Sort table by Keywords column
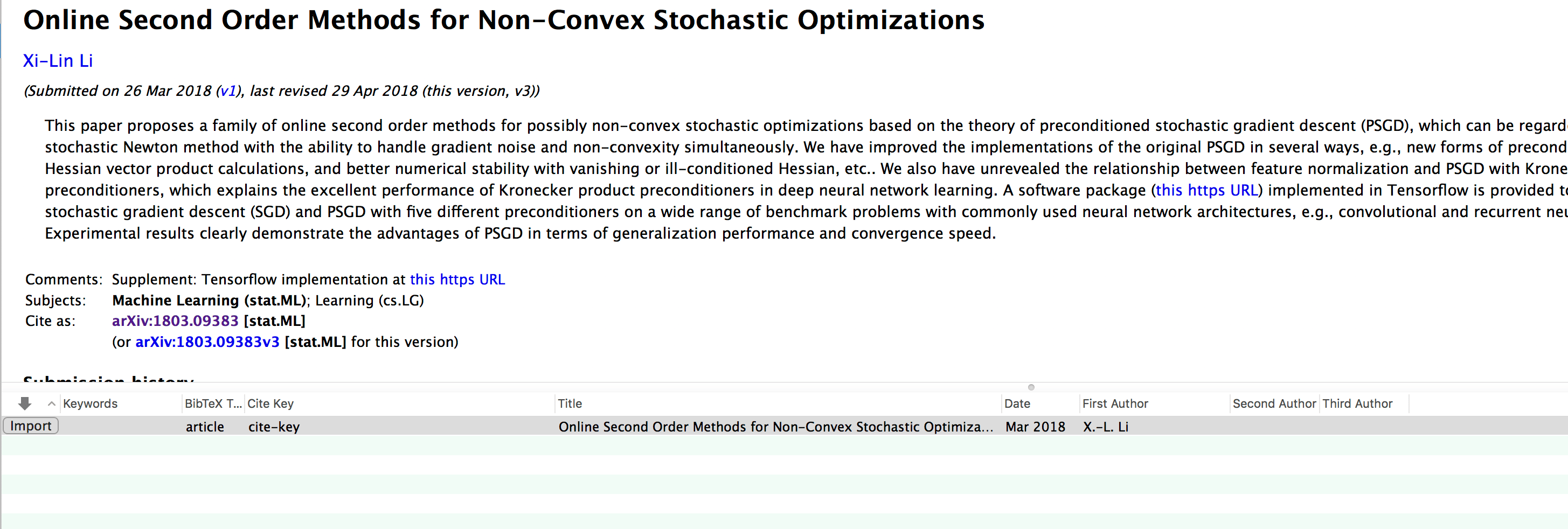Image resolution: width=1568 pixels, height=529 pixels. [x=90, y=403]
